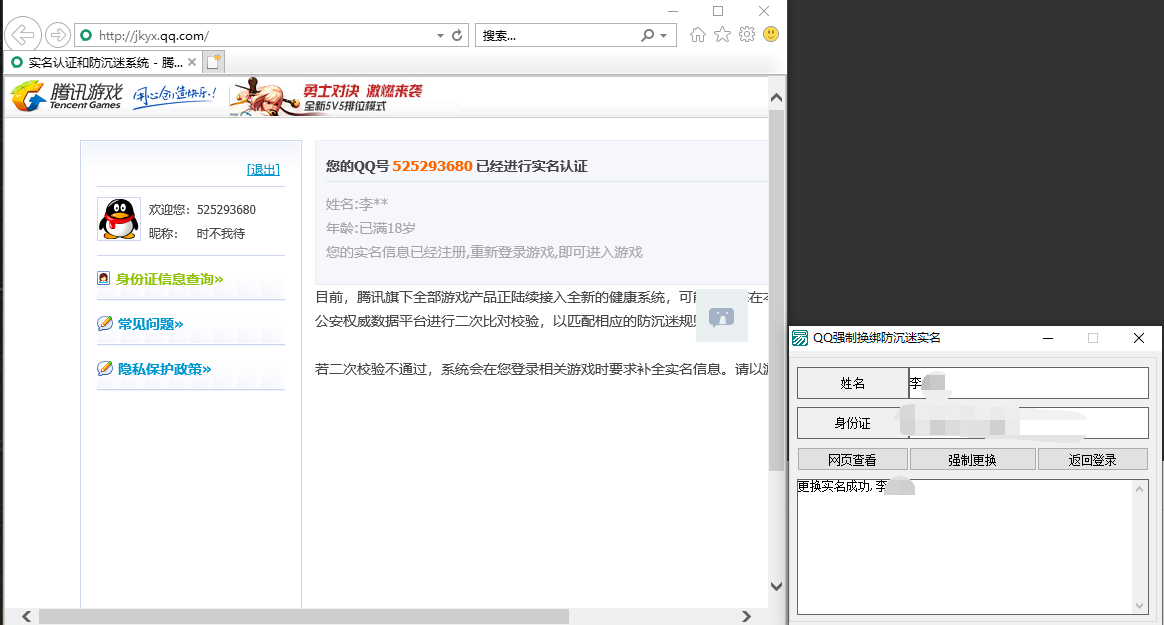
Task: Click page vertical scrollbar up arrow
Action: click(776, 98)
